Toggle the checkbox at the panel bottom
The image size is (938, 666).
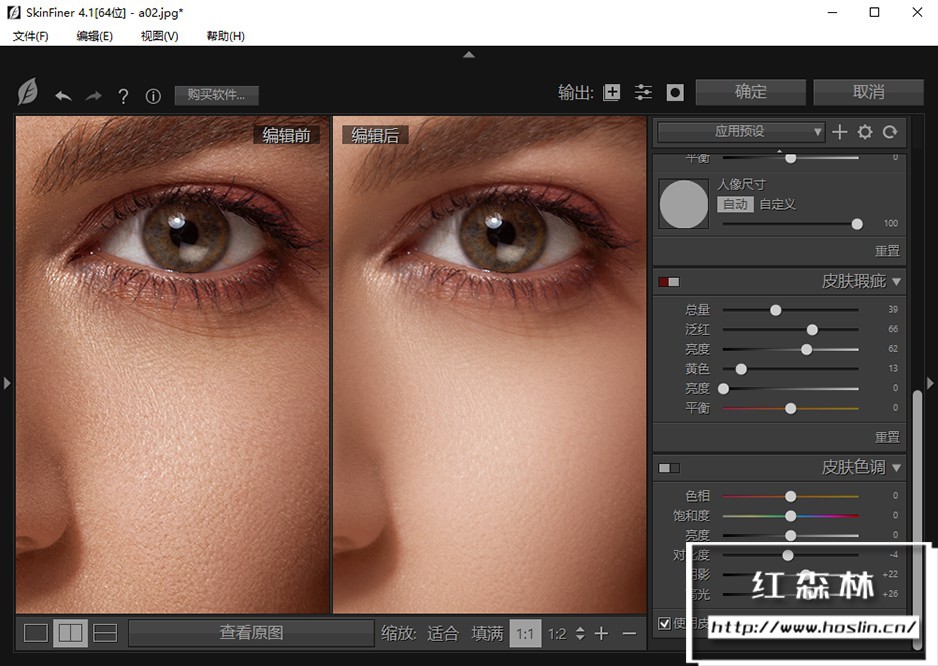point(664,623)
